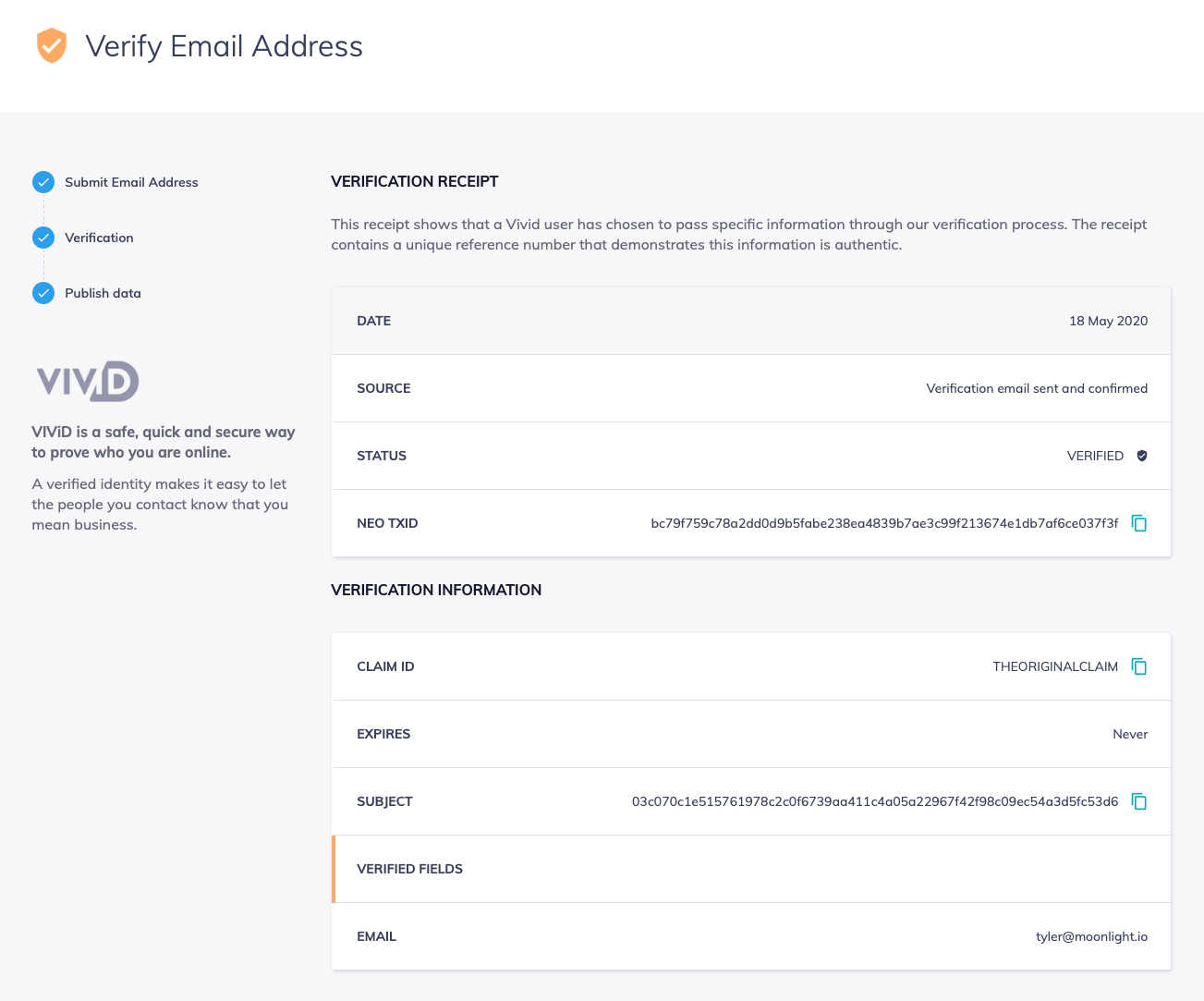Copy the Subject hash value
The height and width of the screenshot is (1001, 1204).
[1139, 801]
